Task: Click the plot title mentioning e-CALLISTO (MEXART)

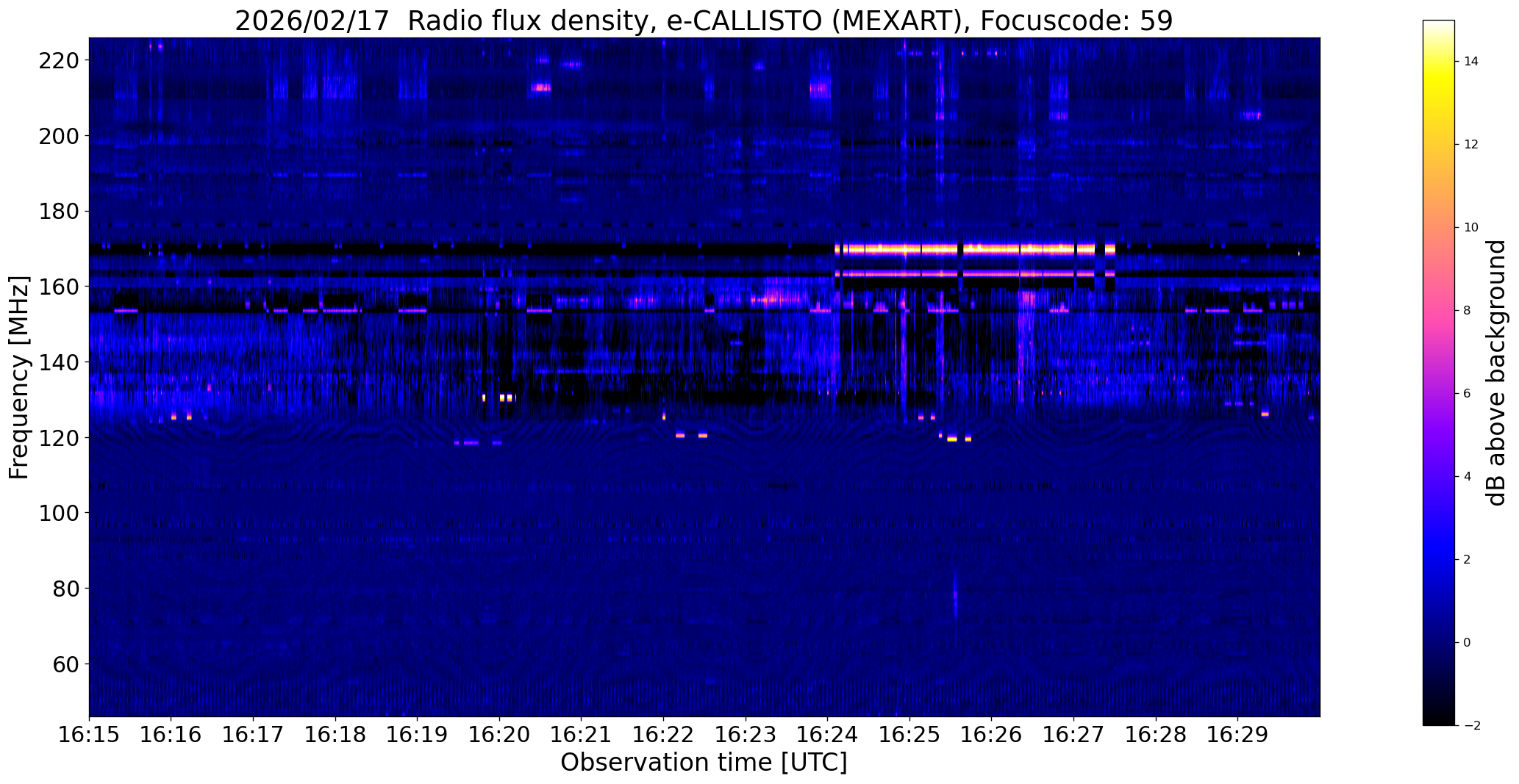Action: point(704,20)
